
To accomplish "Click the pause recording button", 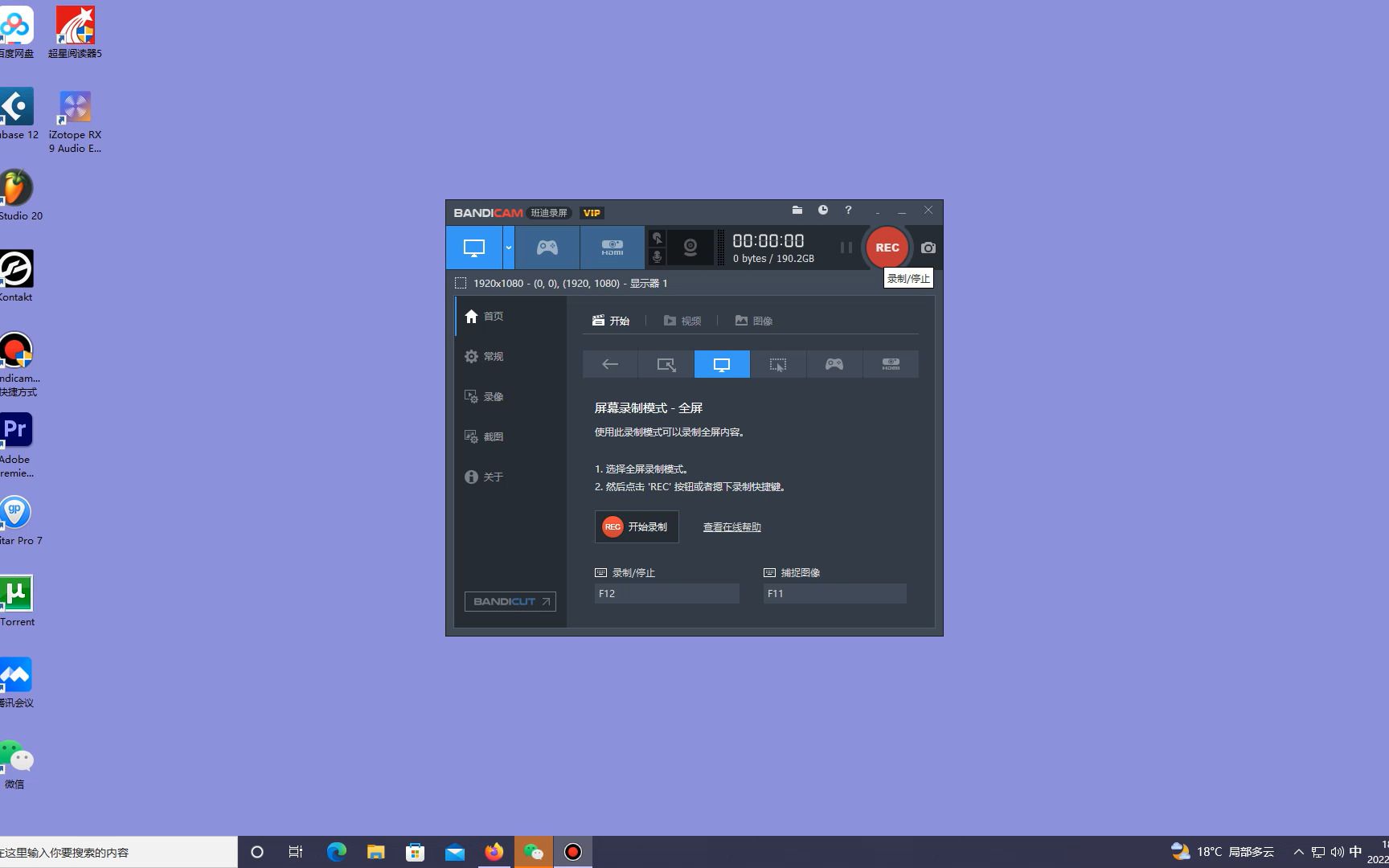I will coord(846,248).
